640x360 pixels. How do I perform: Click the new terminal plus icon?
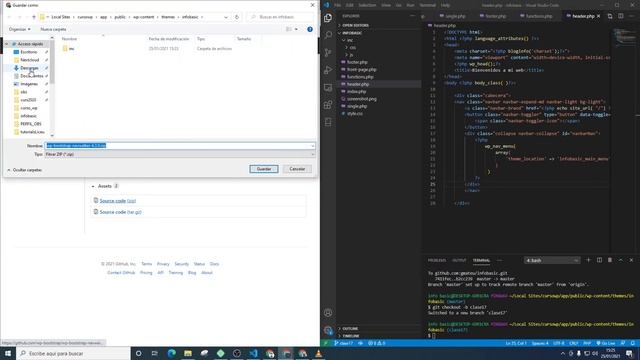588,260
